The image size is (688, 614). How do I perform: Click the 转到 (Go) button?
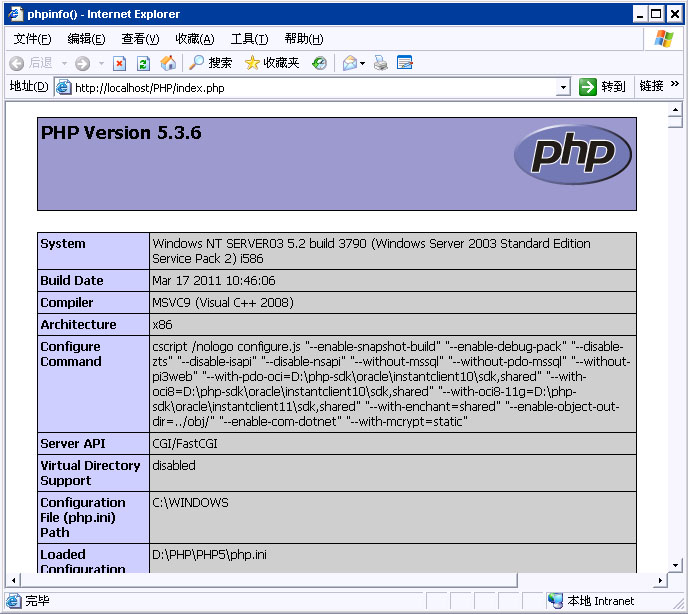point(603,87)
